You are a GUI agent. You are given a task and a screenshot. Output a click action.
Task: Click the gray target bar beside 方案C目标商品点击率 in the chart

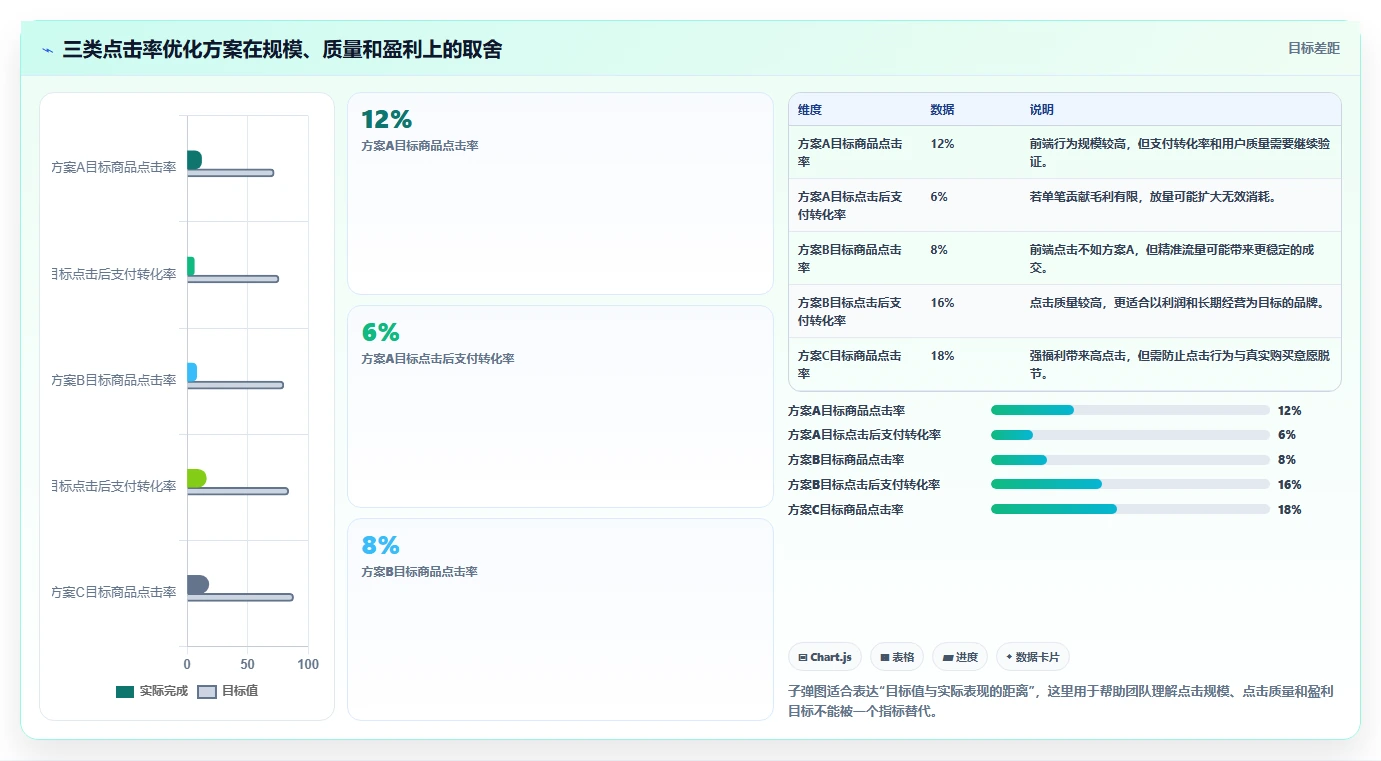[240, 597]
